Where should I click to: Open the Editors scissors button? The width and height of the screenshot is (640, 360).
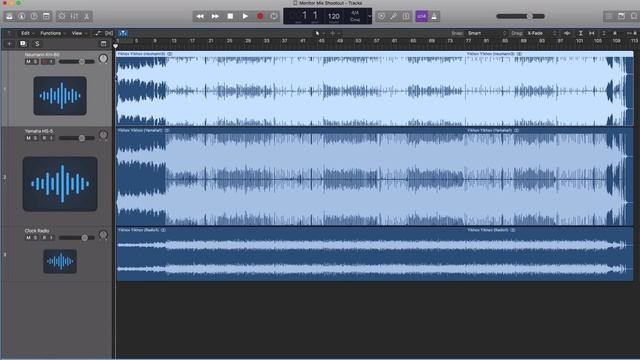(87, 16)
